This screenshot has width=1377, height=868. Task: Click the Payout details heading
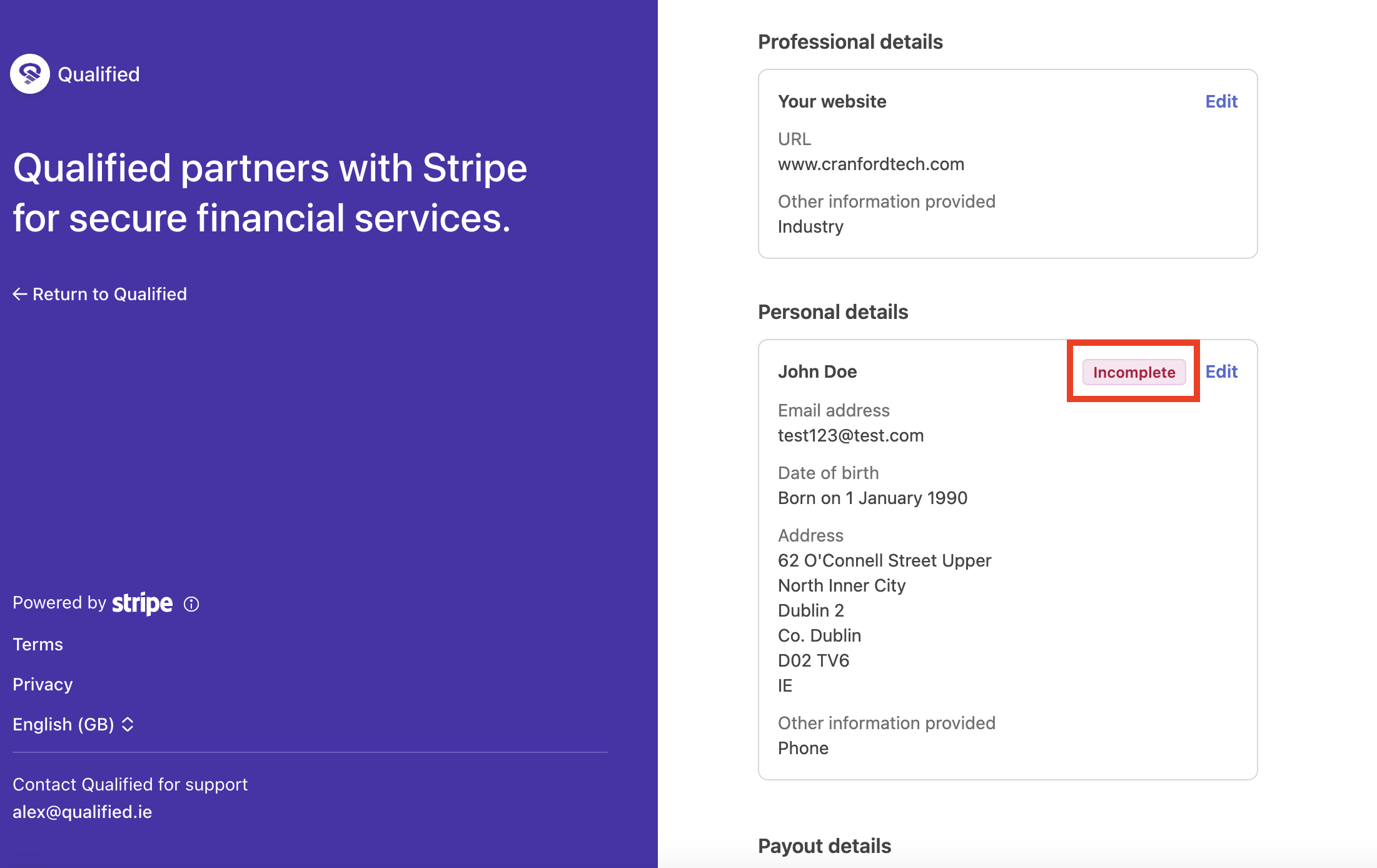pyautogui.click(x=824, y=845)
